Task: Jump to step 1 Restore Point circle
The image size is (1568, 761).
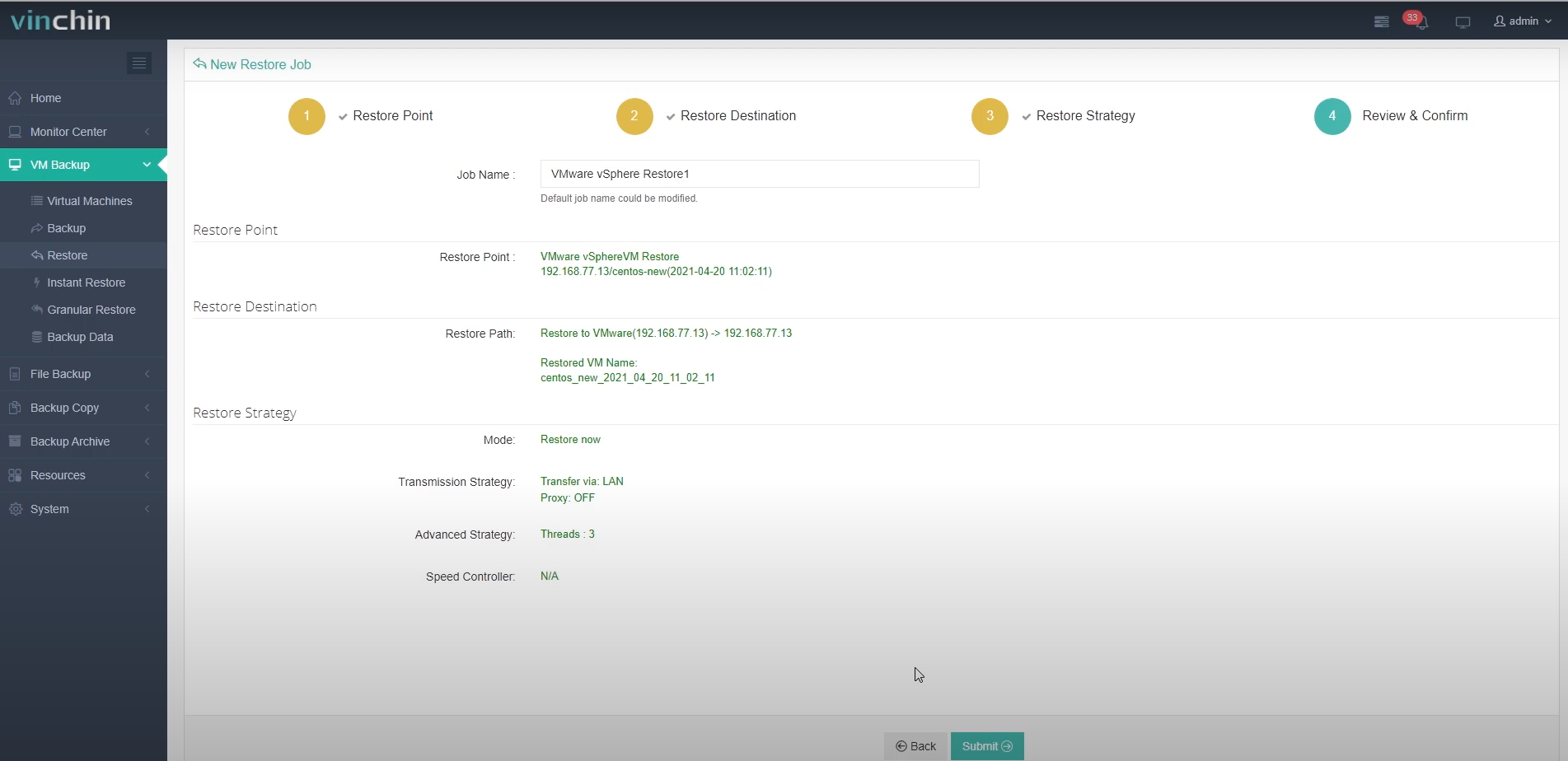Action: [x=307, y=116]
